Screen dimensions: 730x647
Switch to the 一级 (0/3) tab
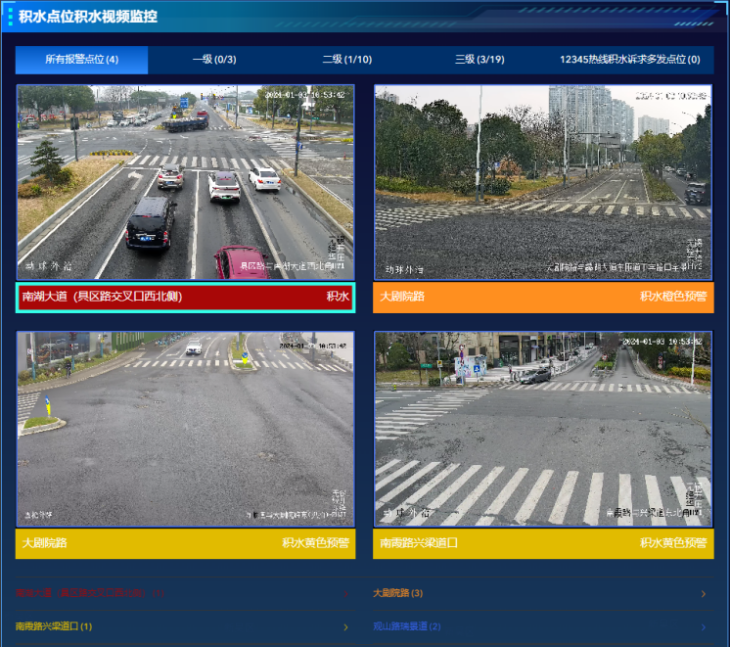214,60
